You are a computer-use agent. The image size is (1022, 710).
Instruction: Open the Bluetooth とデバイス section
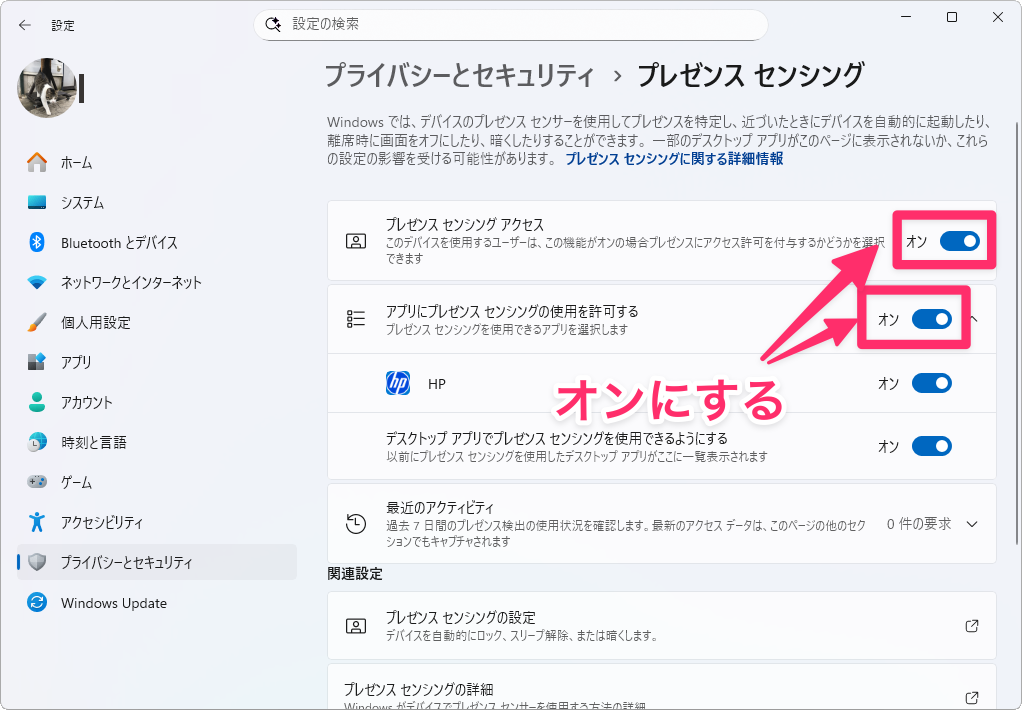(x=118, y=243)
